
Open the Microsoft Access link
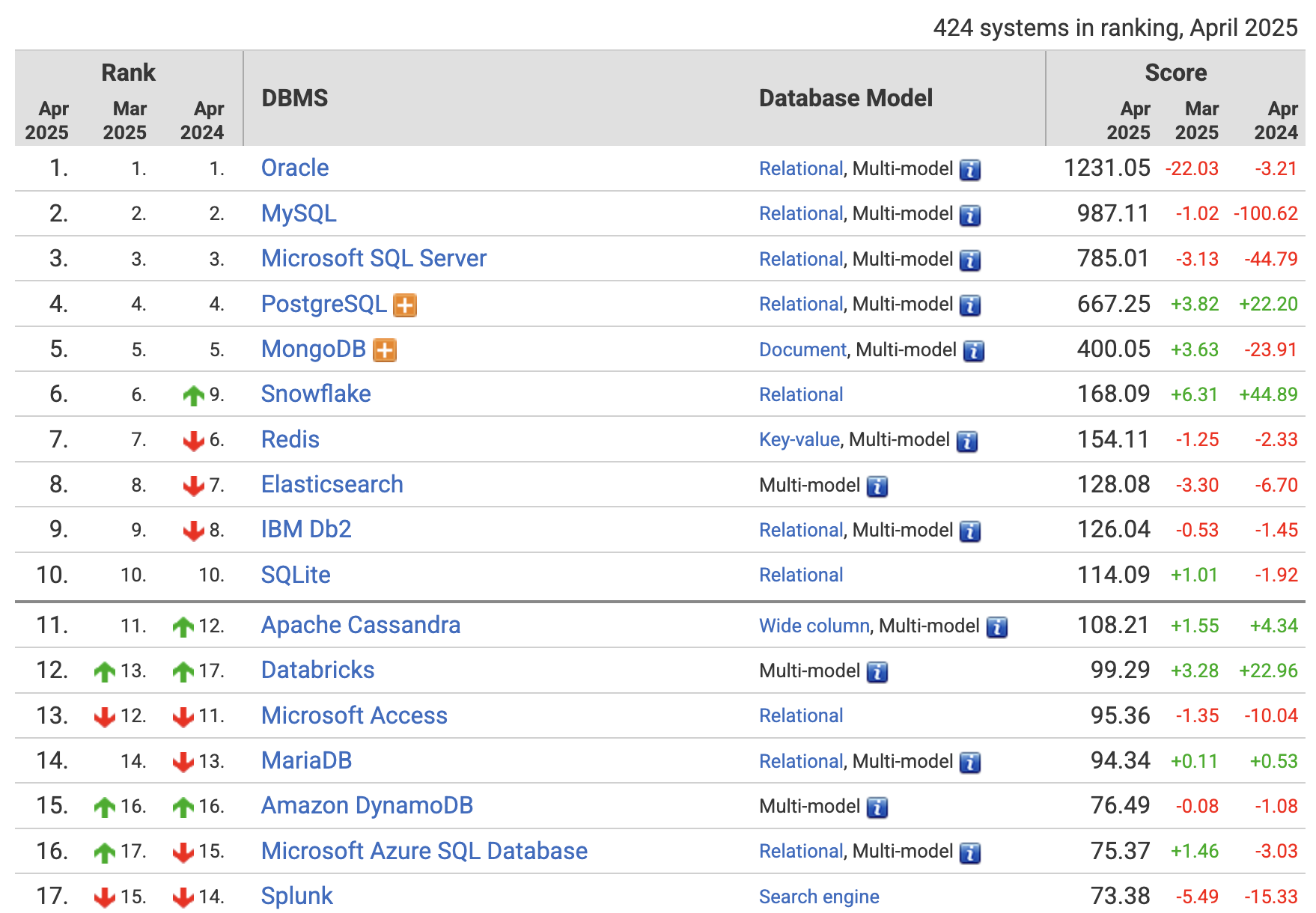[354, 715]
